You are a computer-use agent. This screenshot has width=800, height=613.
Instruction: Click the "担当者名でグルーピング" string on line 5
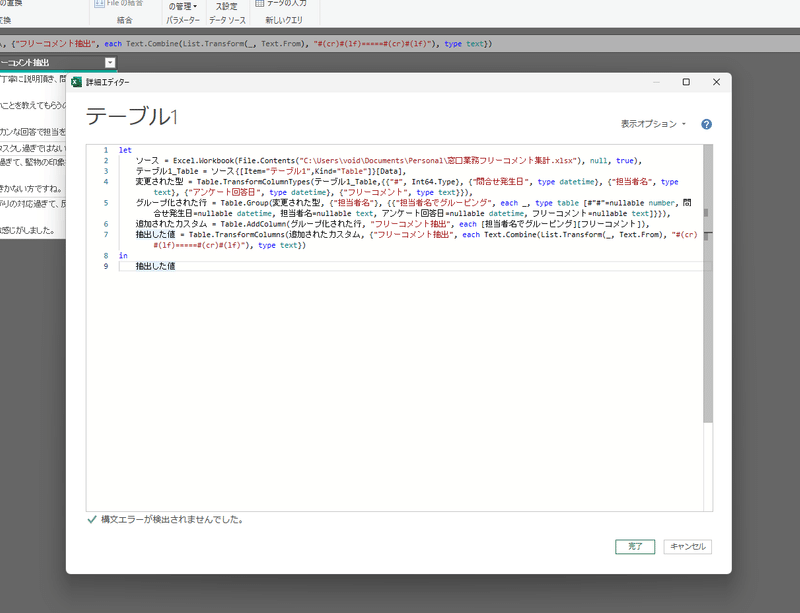(x=442, y=203)
